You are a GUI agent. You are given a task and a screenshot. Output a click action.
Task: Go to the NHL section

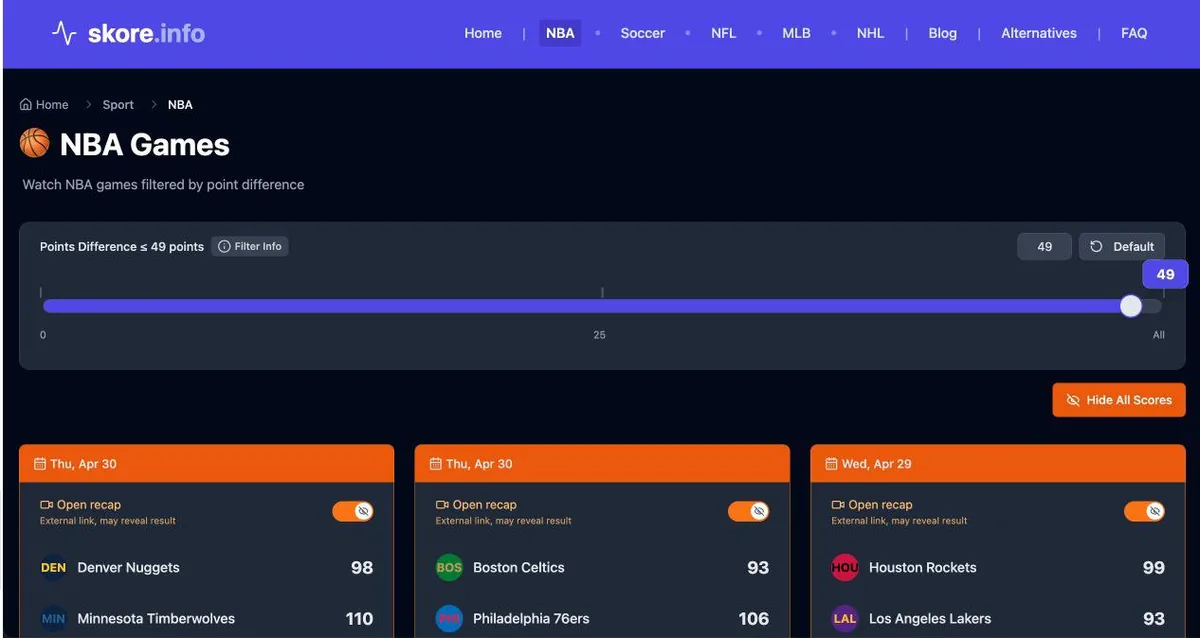(870, 33)
